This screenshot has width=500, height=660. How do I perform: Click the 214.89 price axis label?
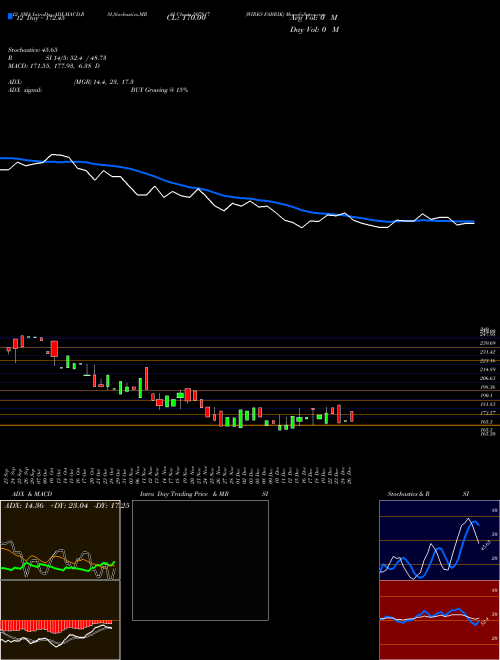488,369
